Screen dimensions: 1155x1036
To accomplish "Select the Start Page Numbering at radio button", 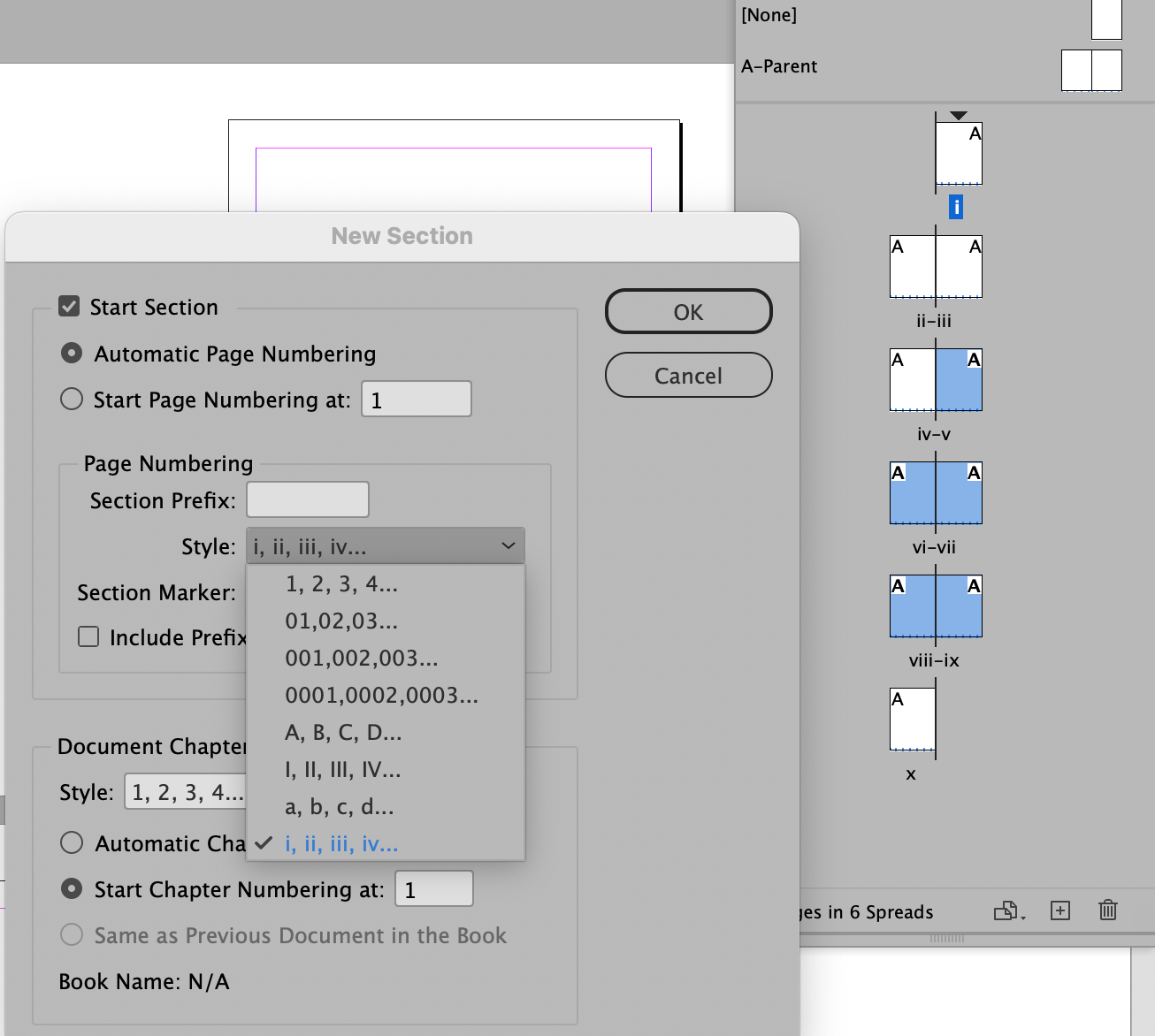I will click(x=72, y=399).
